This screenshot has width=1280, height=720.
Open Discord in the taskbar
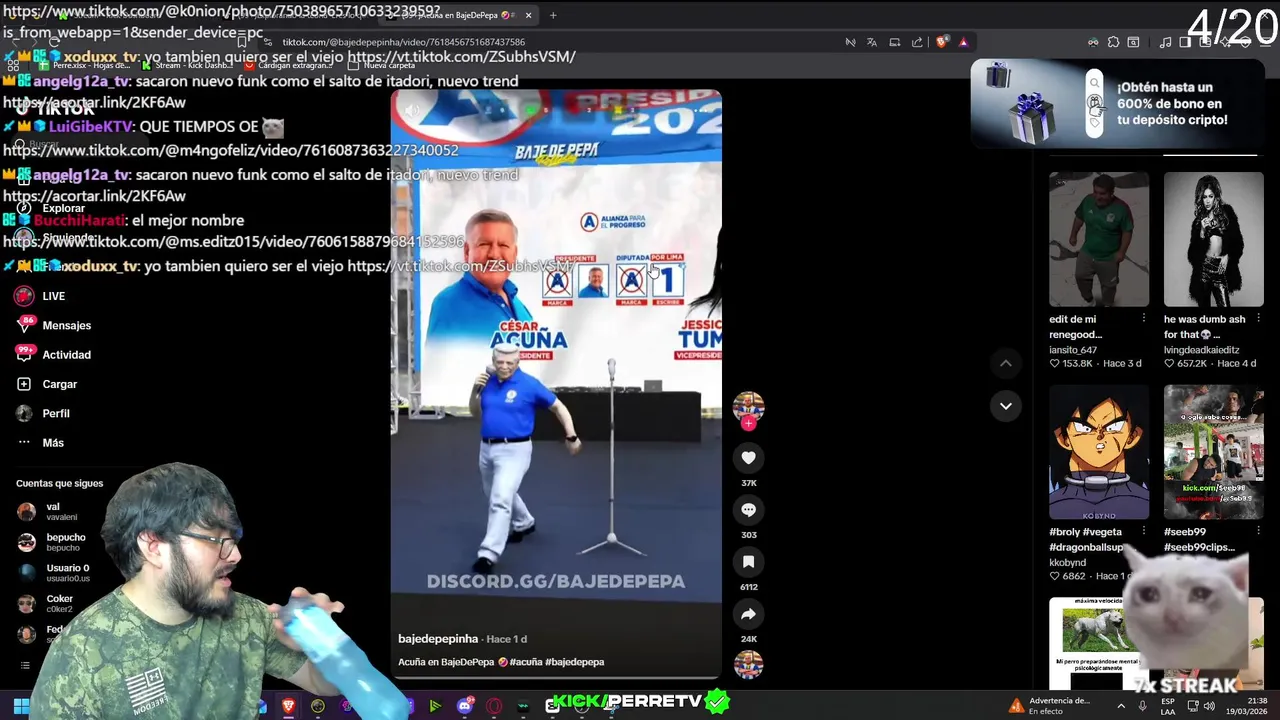[464, 706]
